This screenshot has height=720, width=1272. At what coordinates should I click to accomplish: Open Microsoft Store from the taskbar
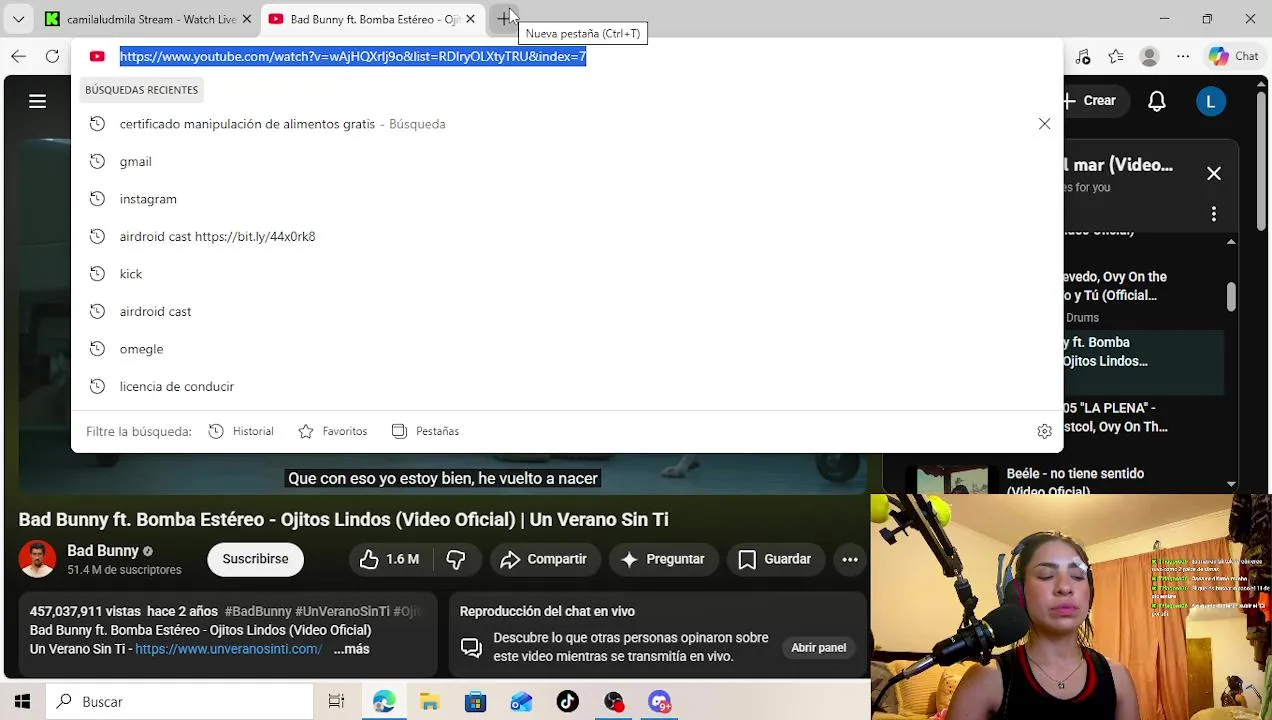(476, 702)
